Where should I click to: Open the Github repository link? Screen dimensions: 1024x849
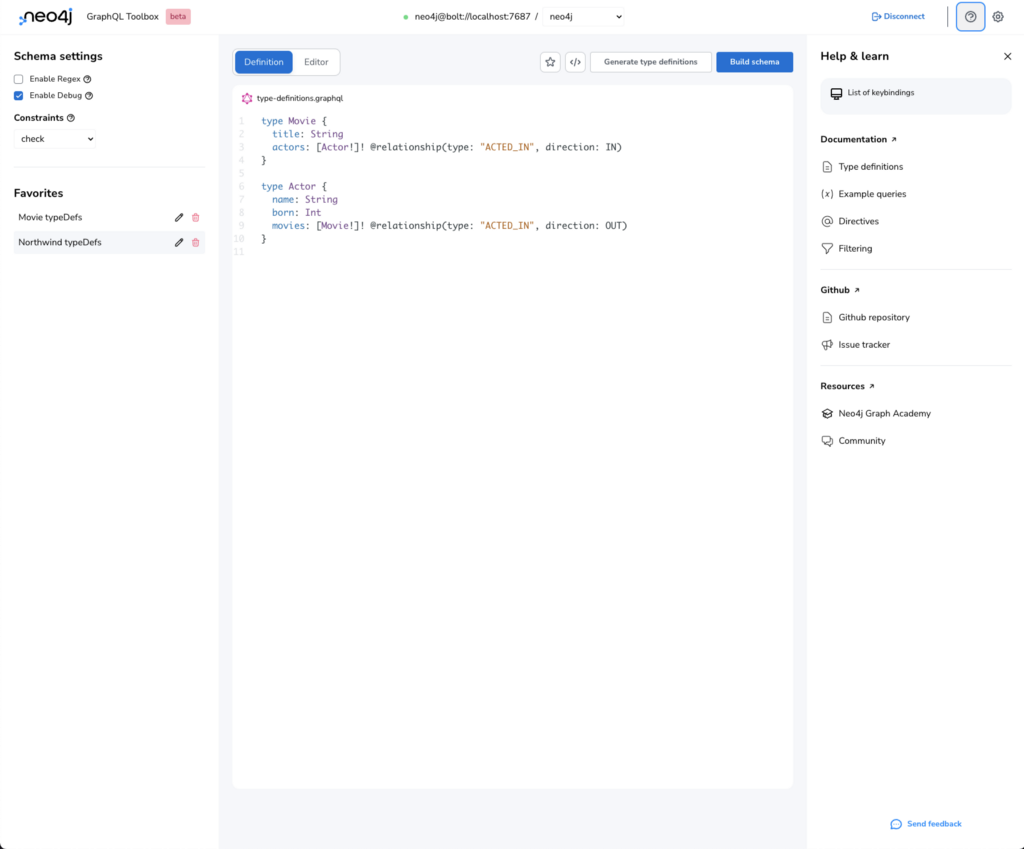[x=874, y=317]
